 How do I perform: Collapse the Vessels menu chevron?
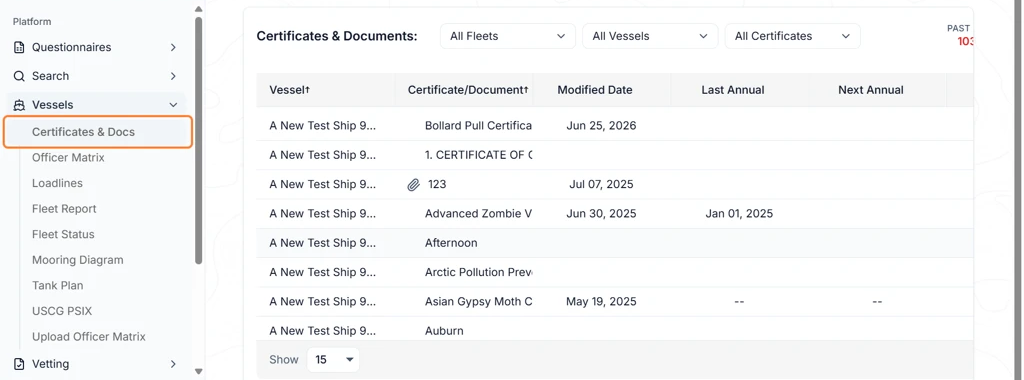pos(173,104)
